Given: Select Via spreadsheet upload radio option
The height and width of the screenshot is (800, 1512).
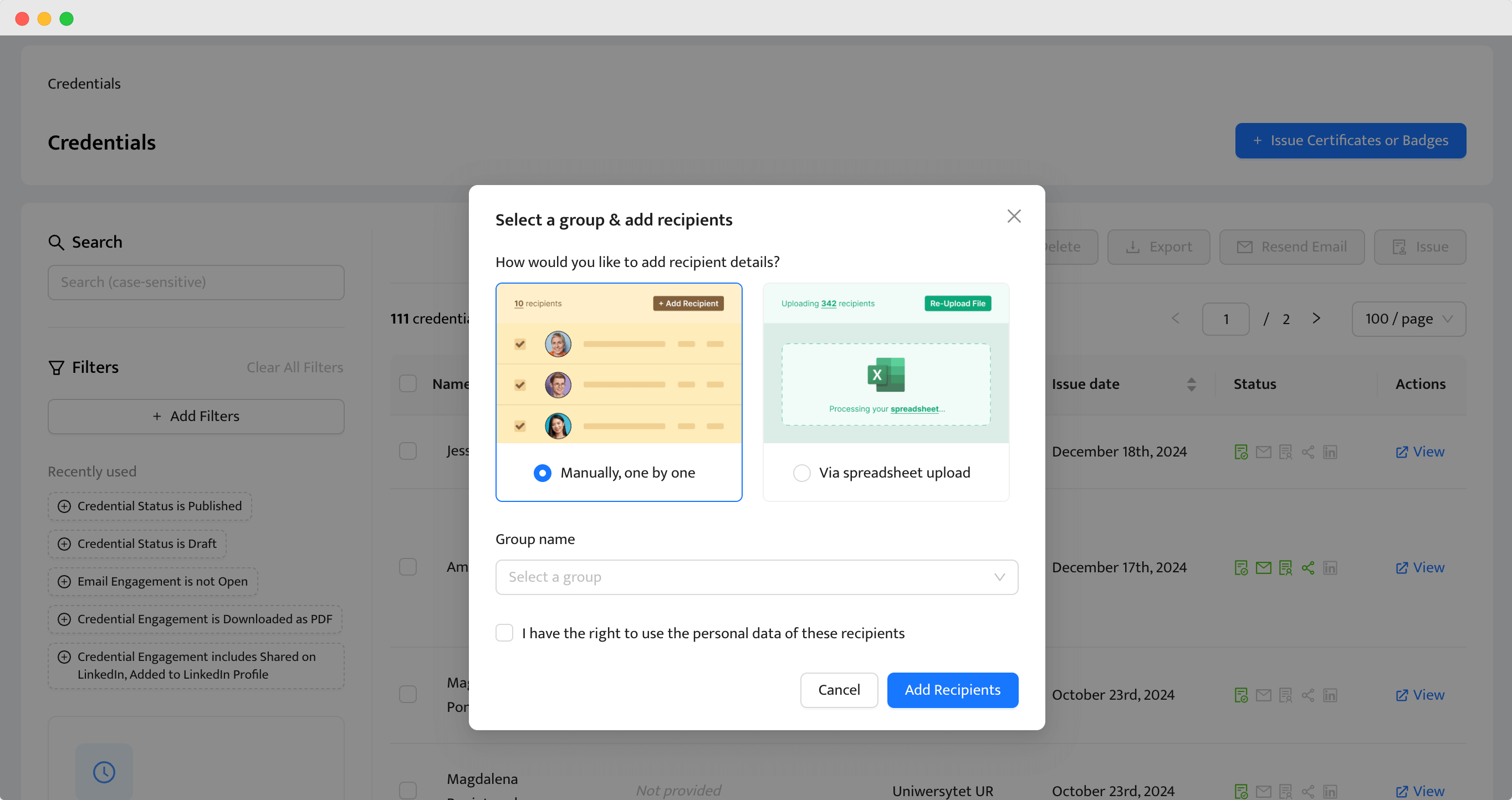Looking at the screenshot, I should 801,473.
